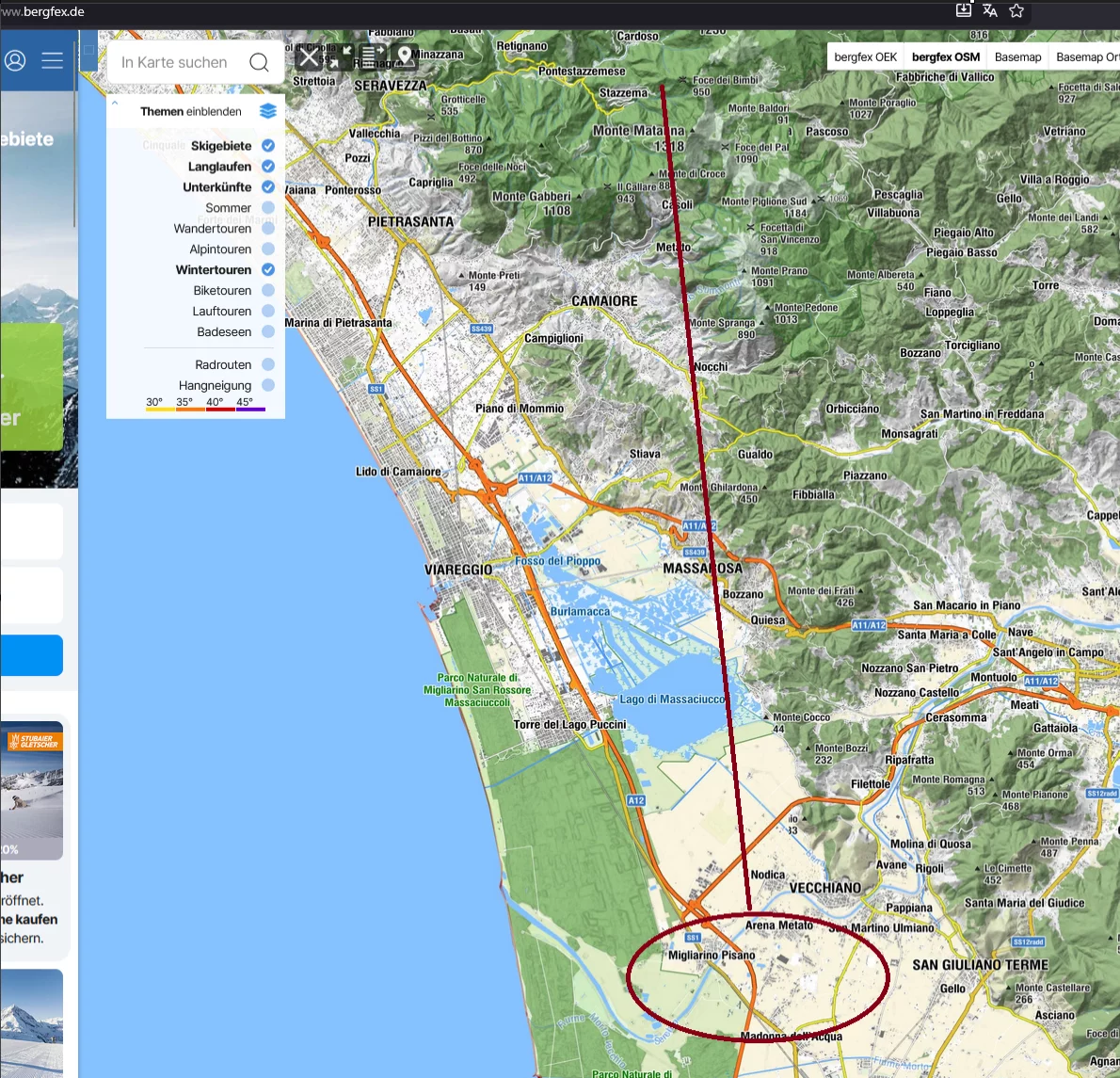Uncheck the Skigebiete layer checkbox
The width and height of the screenshot is (1120, 1078).
pos(268,146)
